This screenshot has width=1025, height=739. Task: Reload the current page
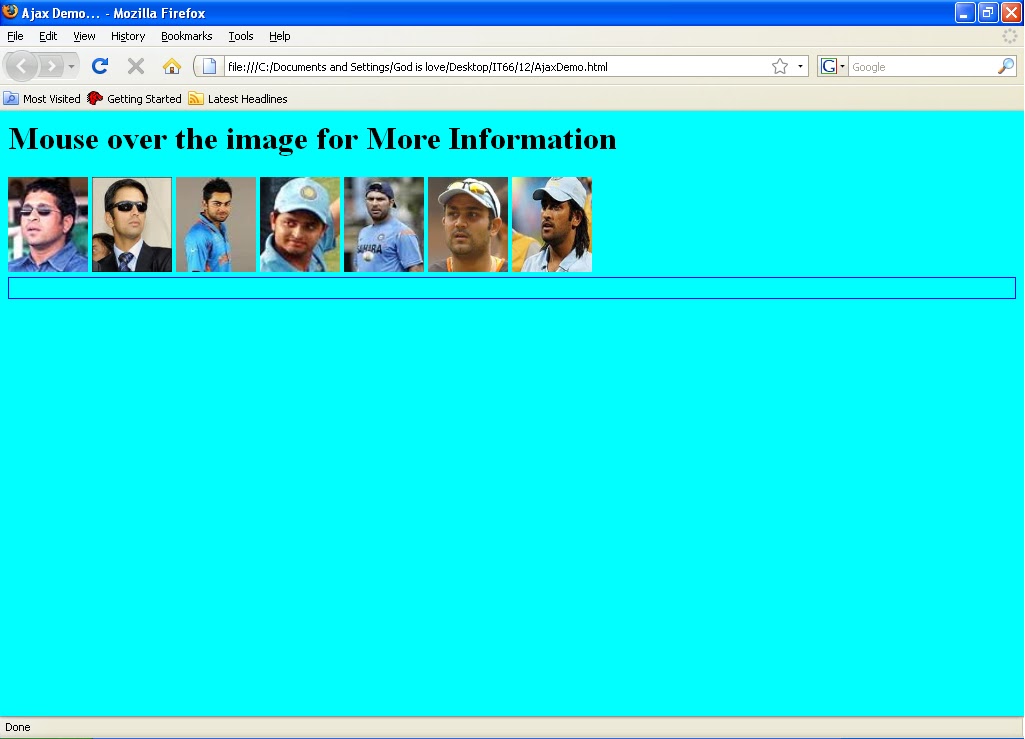100,66
